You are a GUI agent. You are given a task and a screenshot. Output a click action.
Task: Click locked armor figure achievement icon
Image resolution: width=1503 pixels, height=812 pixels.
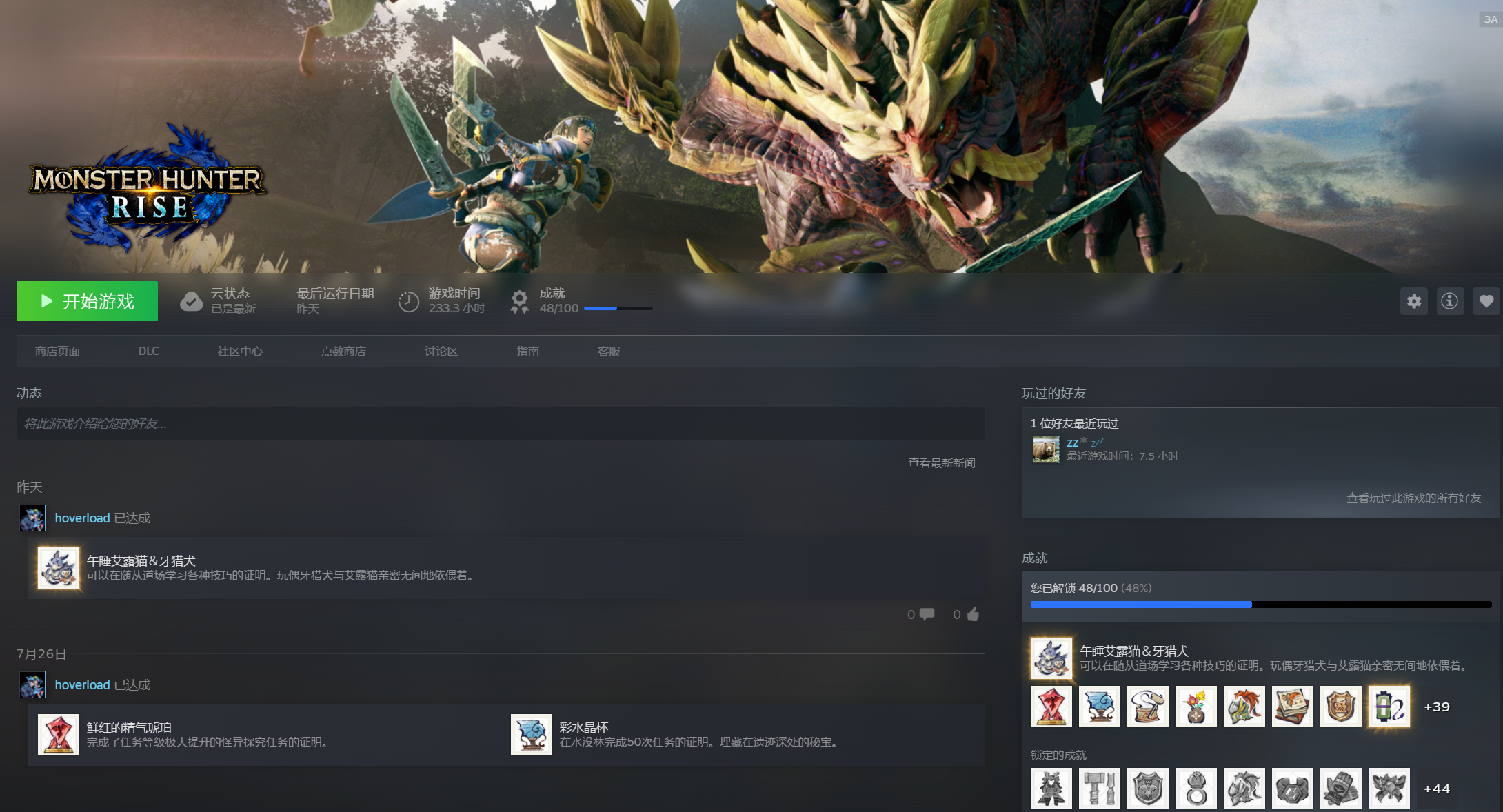point(1051,789)
